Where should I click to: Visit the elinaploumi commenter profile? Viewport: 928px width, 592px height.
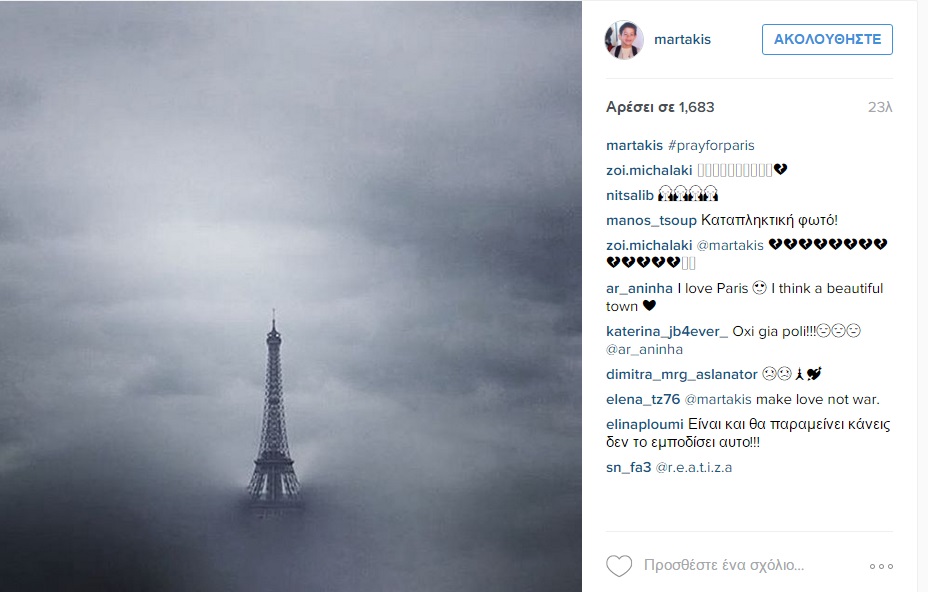(x=645, y=424)
